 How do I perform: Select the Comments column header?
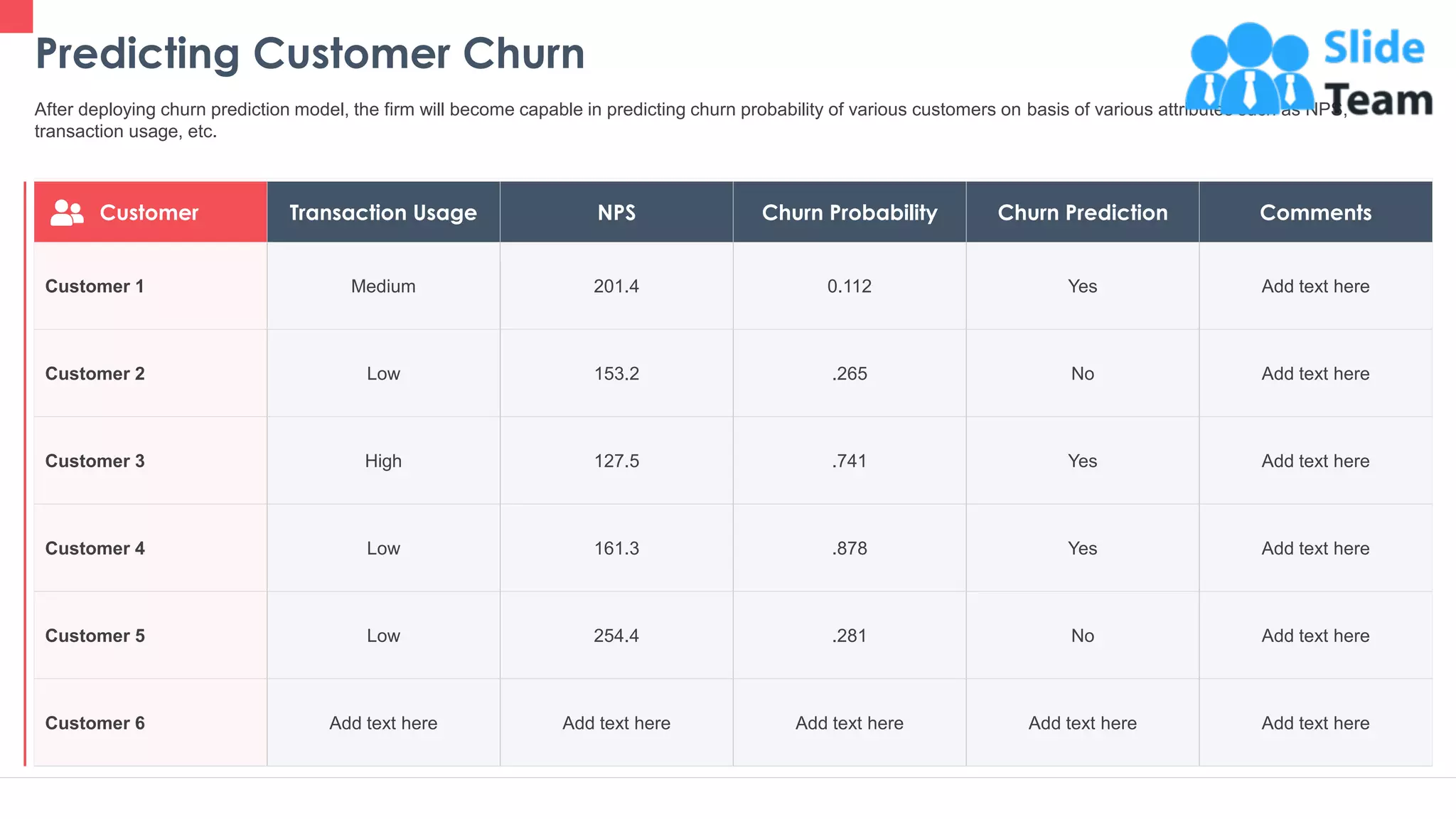coord(1316,212)
